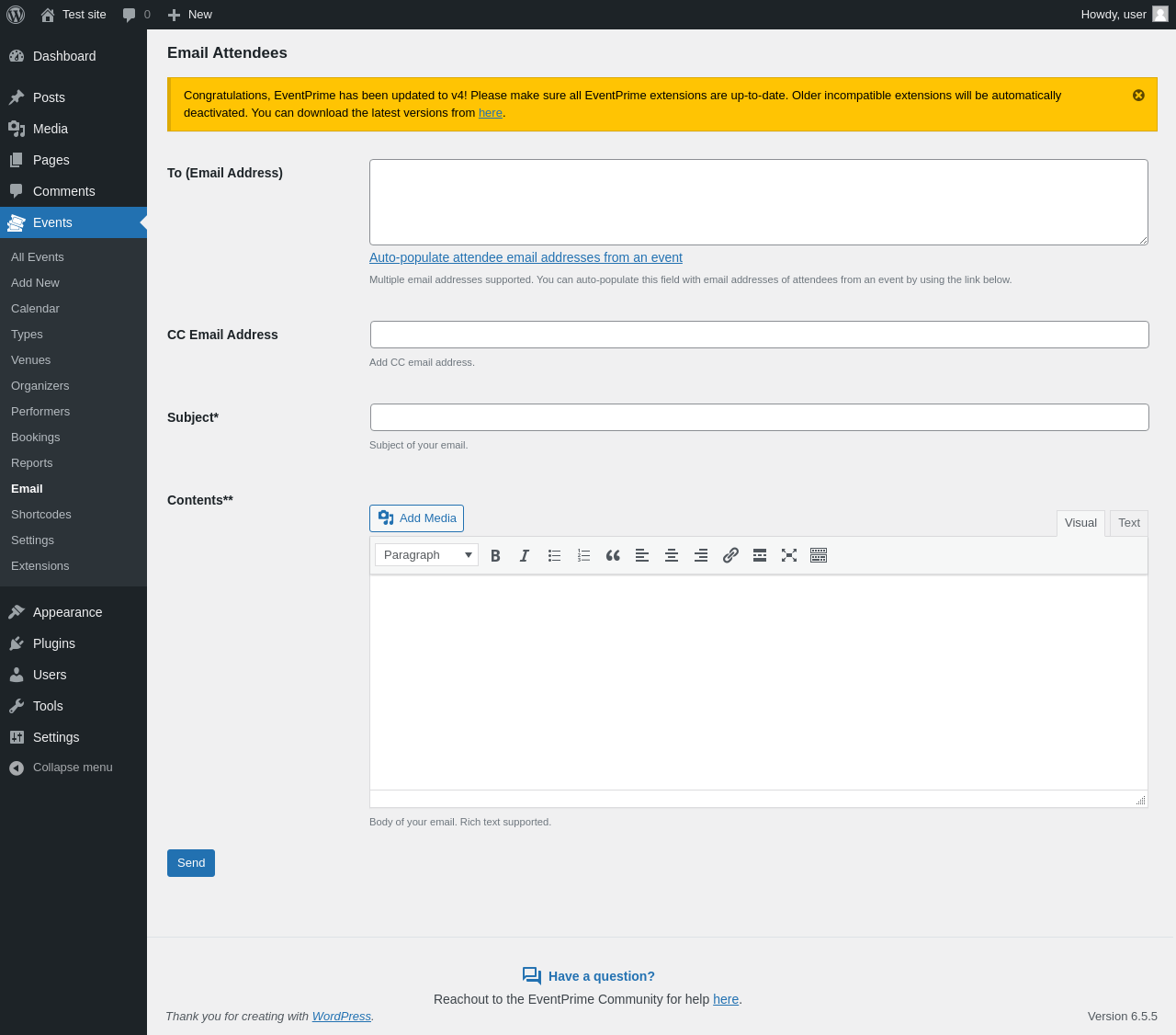Viewport: 1176px width, 1035px height.
Task: Open Auto-populate attendee email addresses link
Action: coord(526,257)
